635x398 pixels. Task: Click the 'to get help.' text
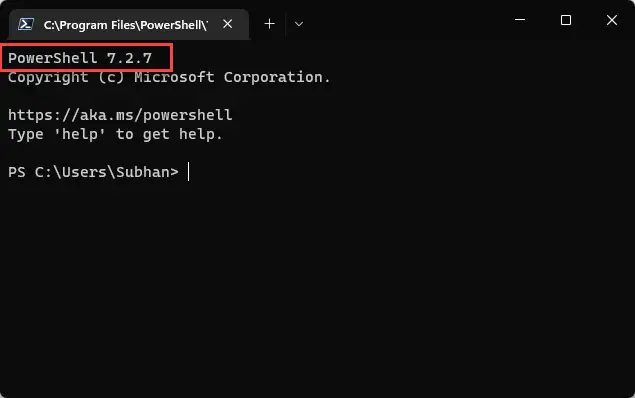[169, 134]
